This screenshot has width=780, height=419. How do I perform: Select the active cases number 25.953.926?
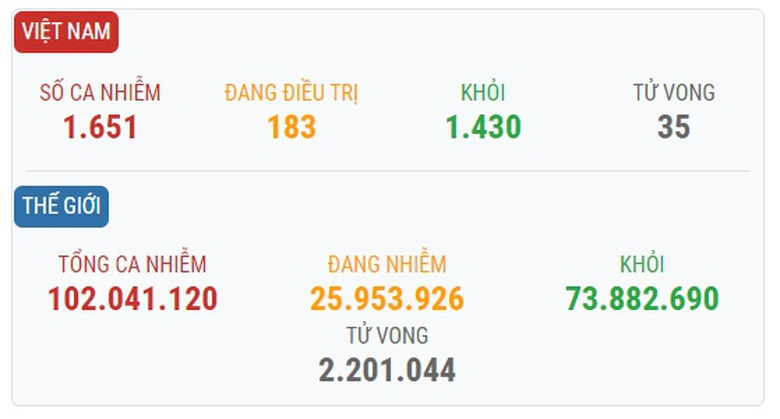coord(386,299)
